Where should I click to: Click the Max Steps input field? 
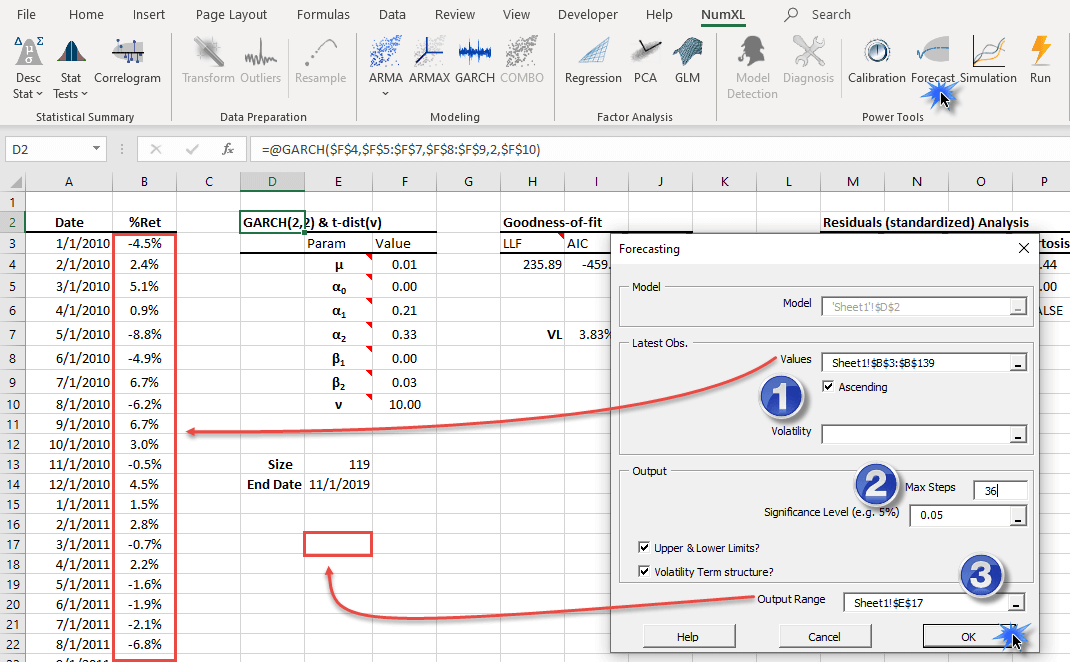(999, 489)
